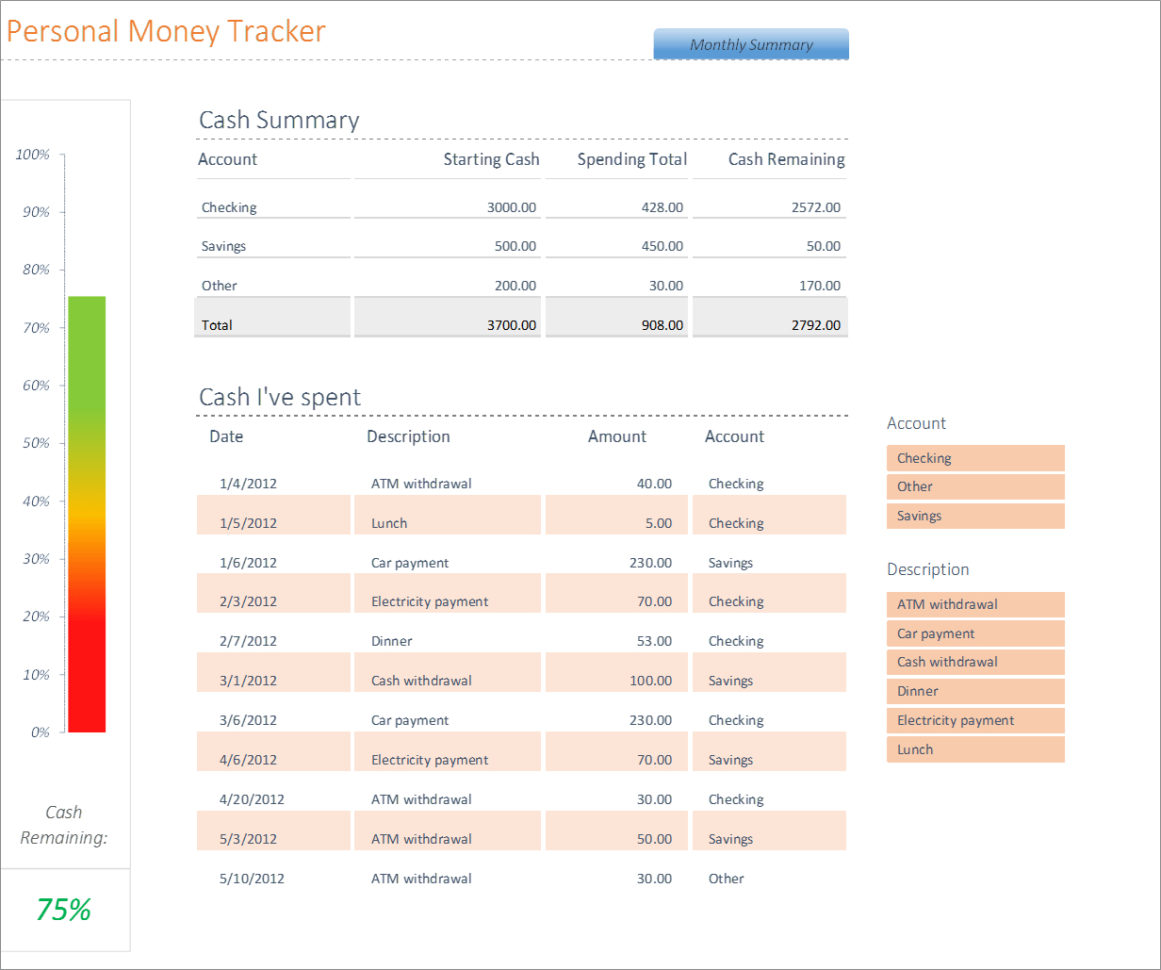Click the Personal Money Tracker title
Viewport: 1161px width, 970px height.
click(165, 31)
